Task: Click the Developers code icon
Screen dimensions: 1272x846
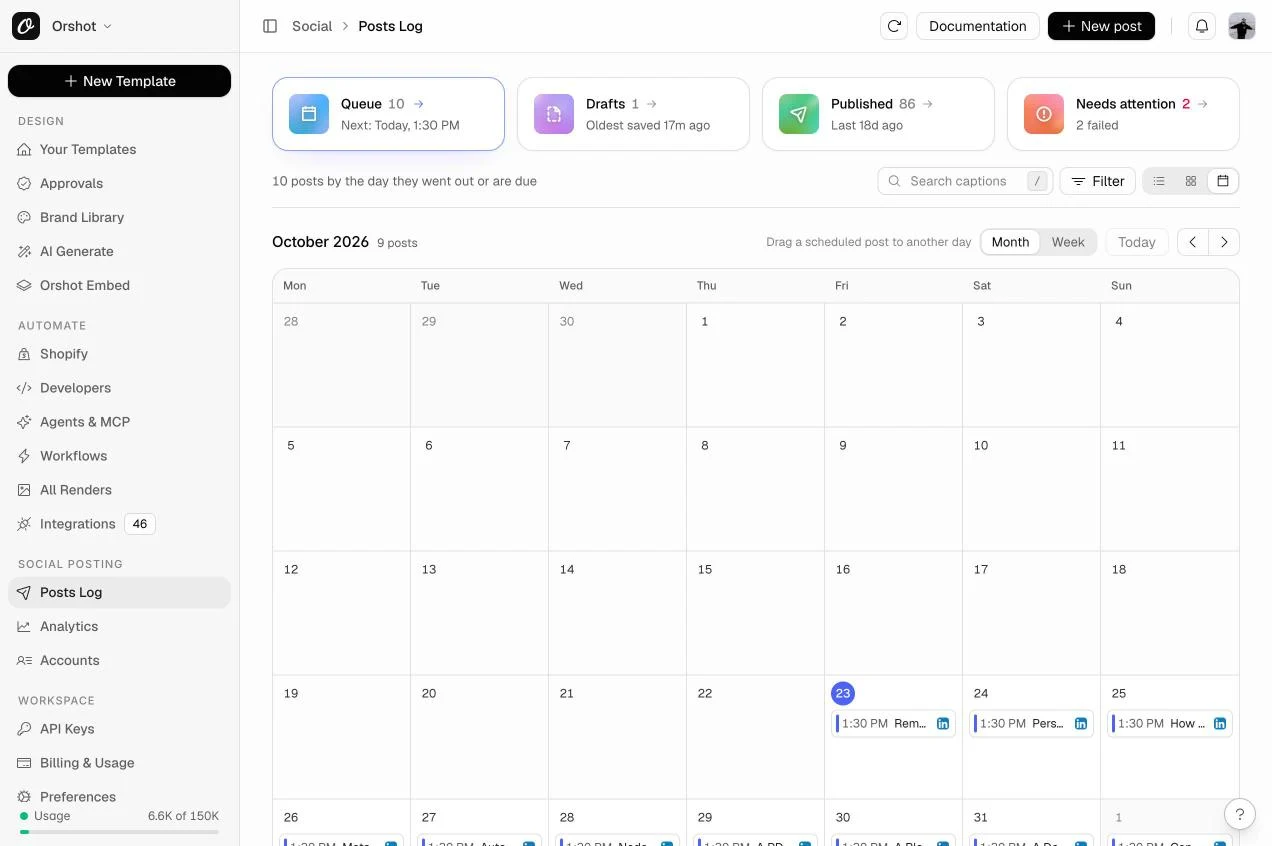Action: [24, 388]
